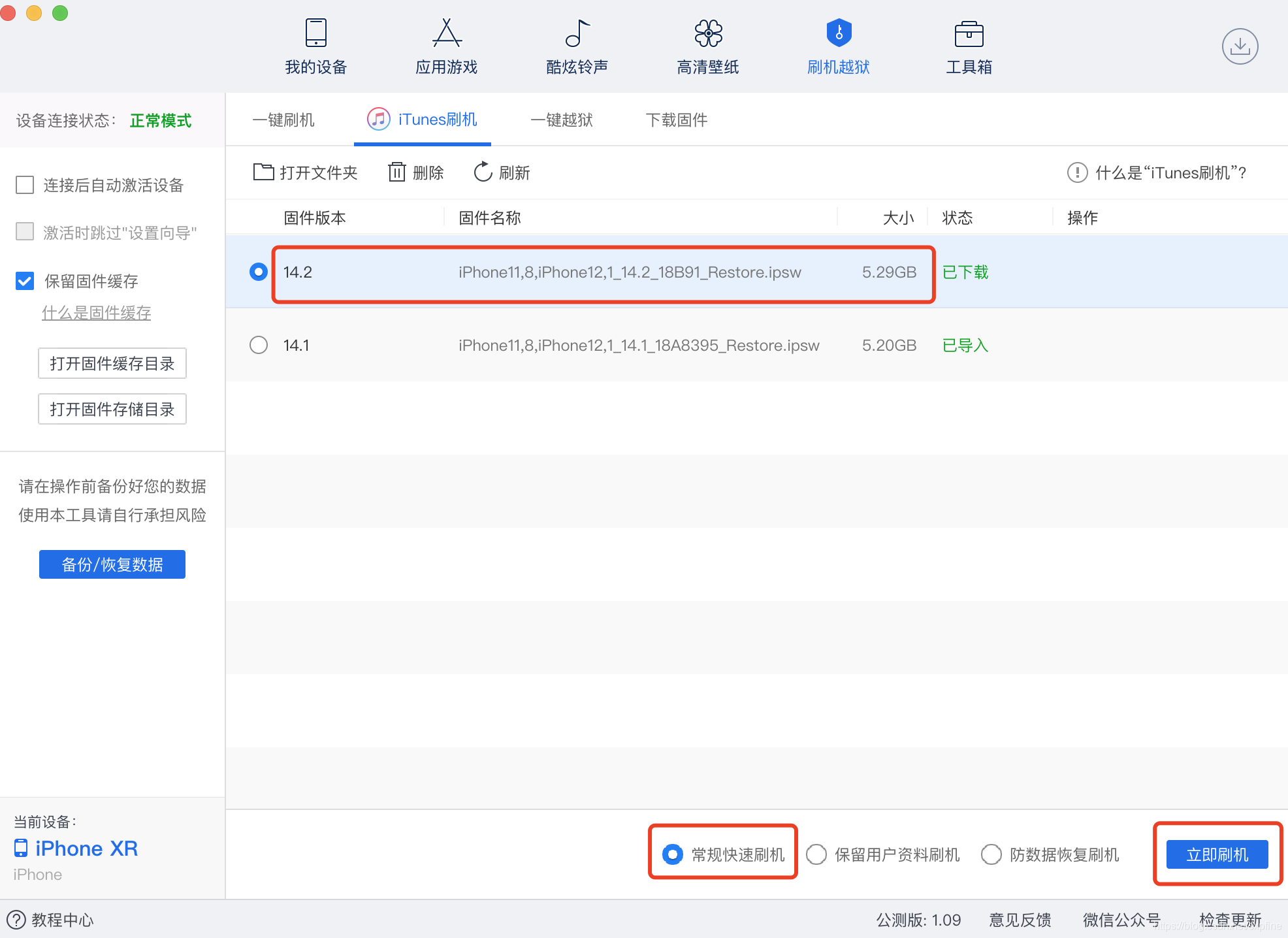Open the 工具箱 toolbox icon
The image size is (1288, 938).
[969, 34]
